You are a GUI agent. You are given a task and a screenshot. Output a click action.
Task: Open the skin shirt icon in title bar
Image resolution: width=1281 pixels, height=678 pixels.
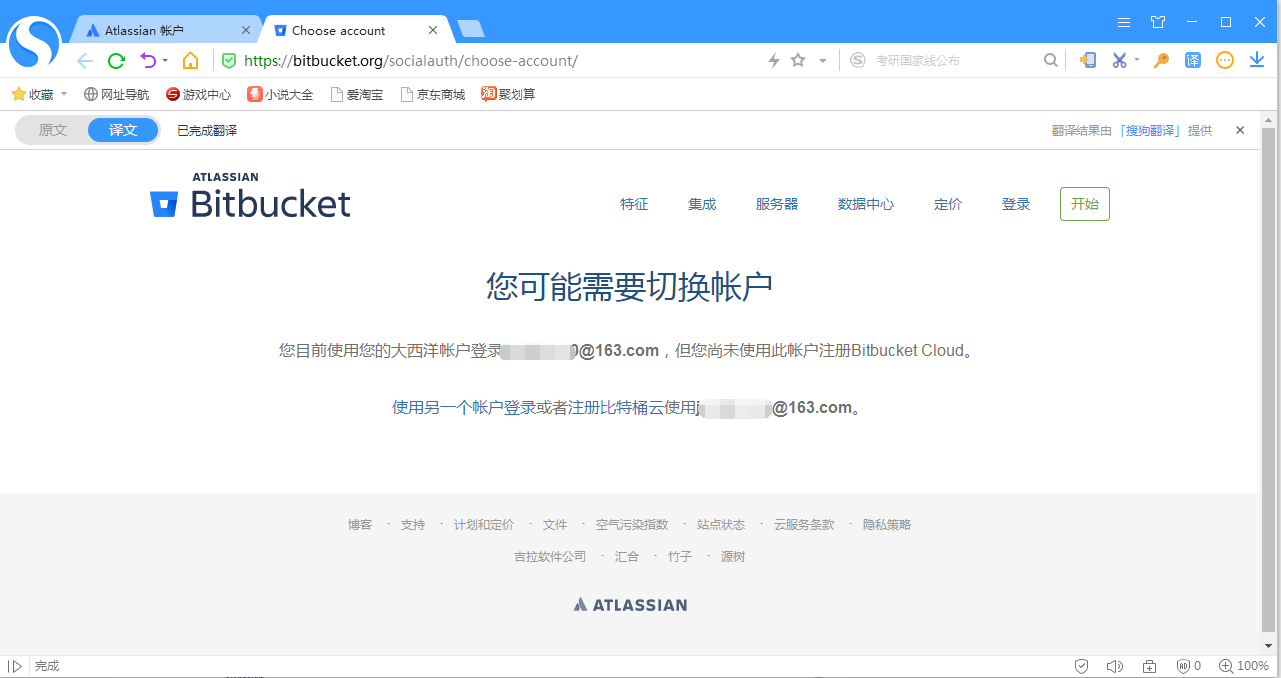[x=1158, y=22]
